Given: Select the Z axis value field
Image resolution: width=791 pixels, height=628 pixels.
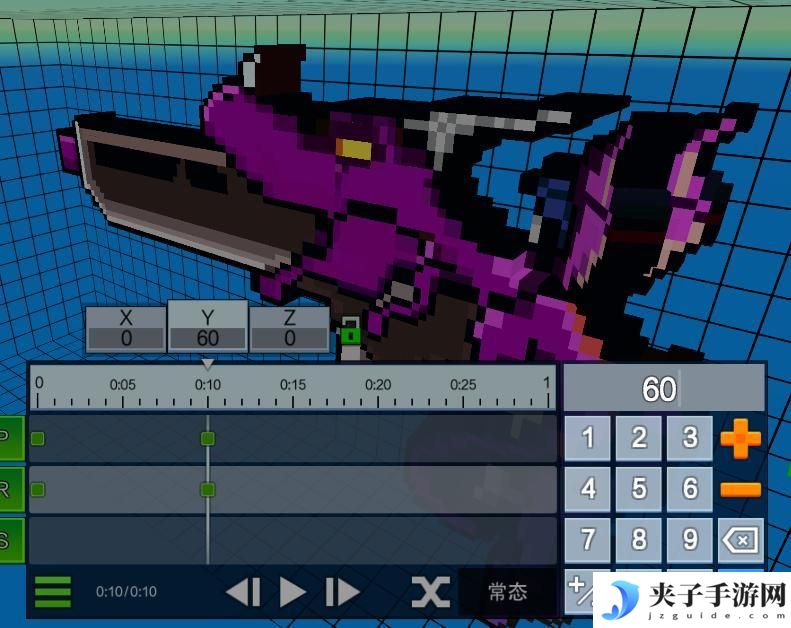Looking at the screenshot, I should [x=289, y=329].
